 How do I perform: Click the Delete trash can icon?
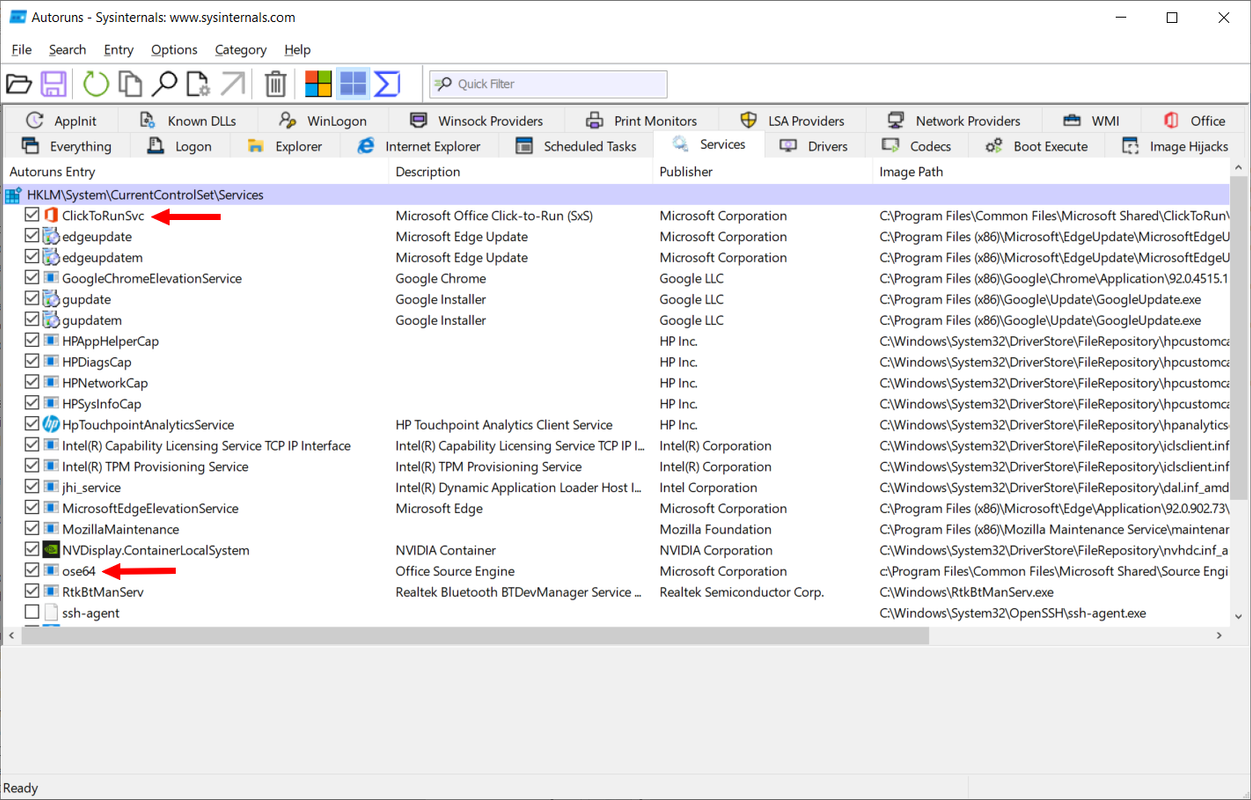[x=276, y=84]
